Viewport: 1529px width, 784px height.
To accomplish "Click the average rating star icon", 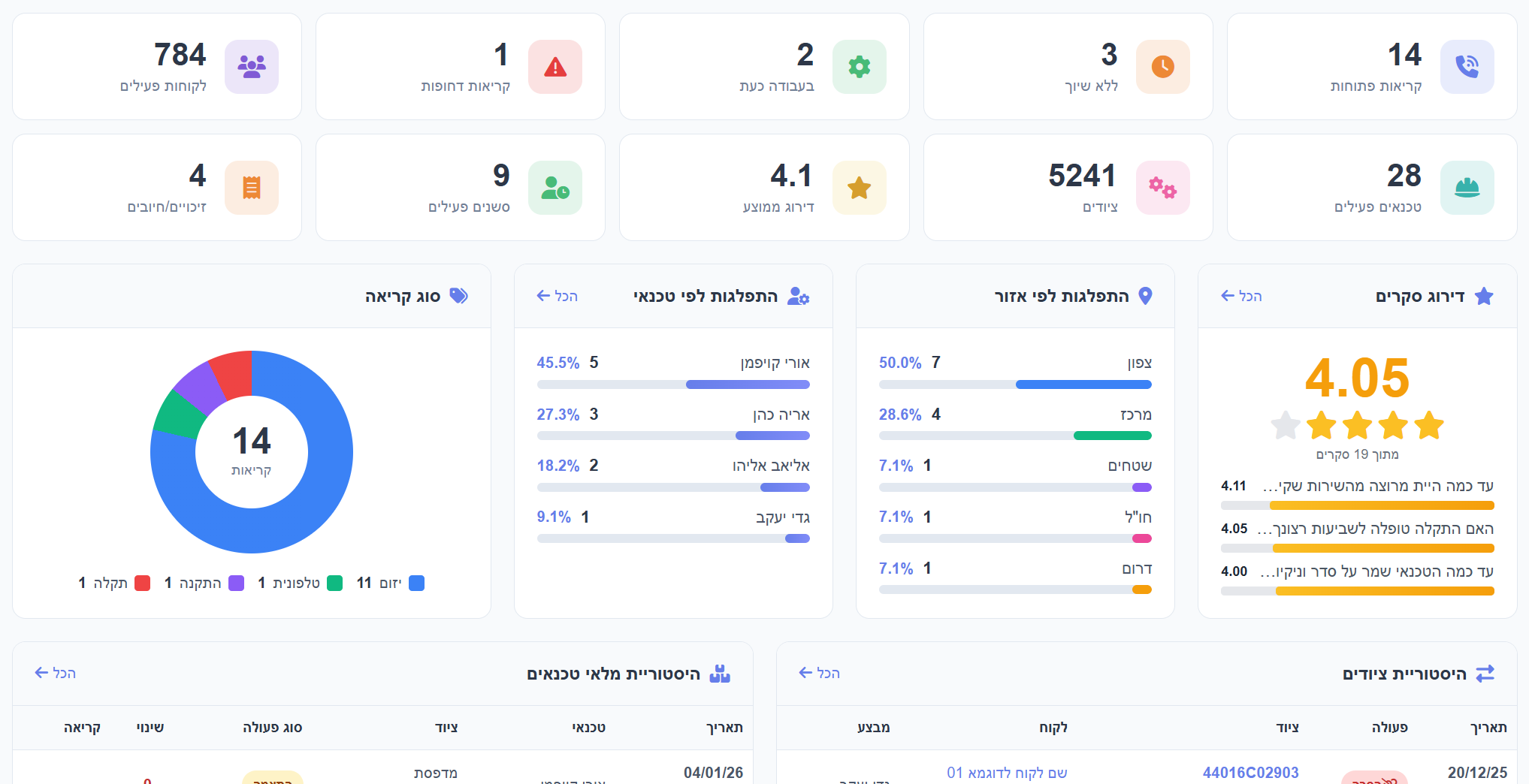I will tap(859, 188).
